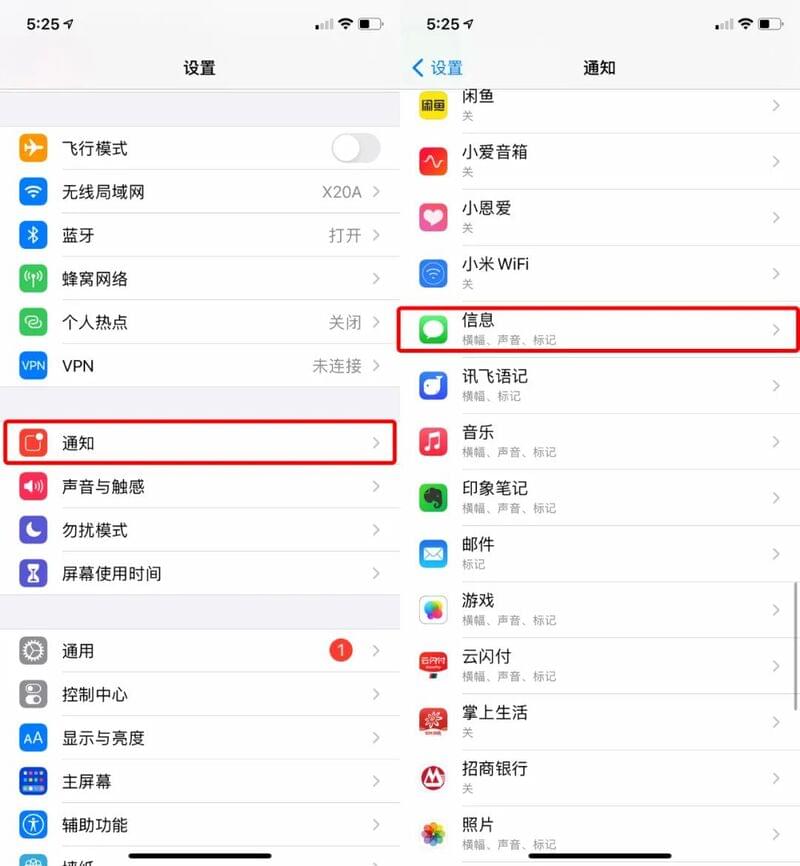Screen dimensions: 800x866
Task: Select the red 通知 notifications icon
Action: (33, 443)
